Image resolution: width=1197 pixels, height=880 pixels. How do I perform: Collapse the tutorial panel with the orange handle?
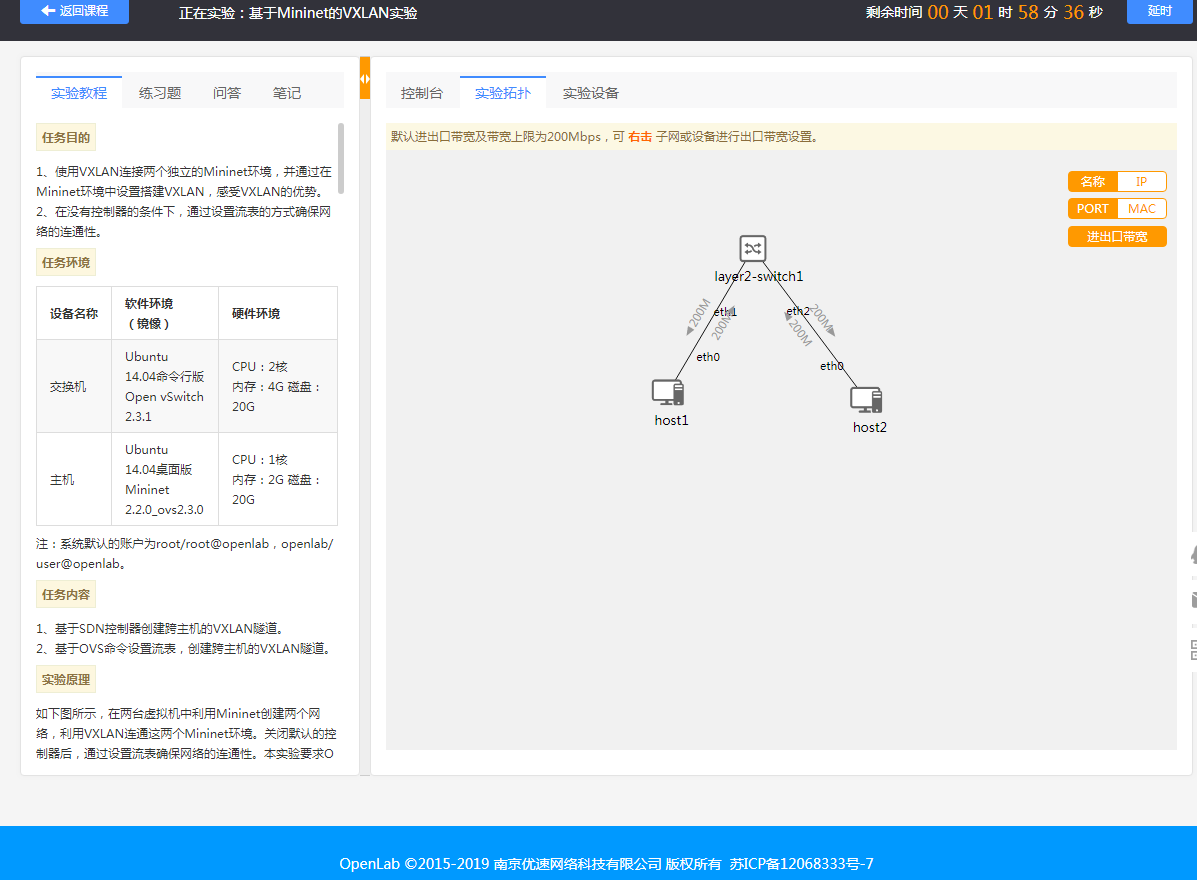[365, 78]
